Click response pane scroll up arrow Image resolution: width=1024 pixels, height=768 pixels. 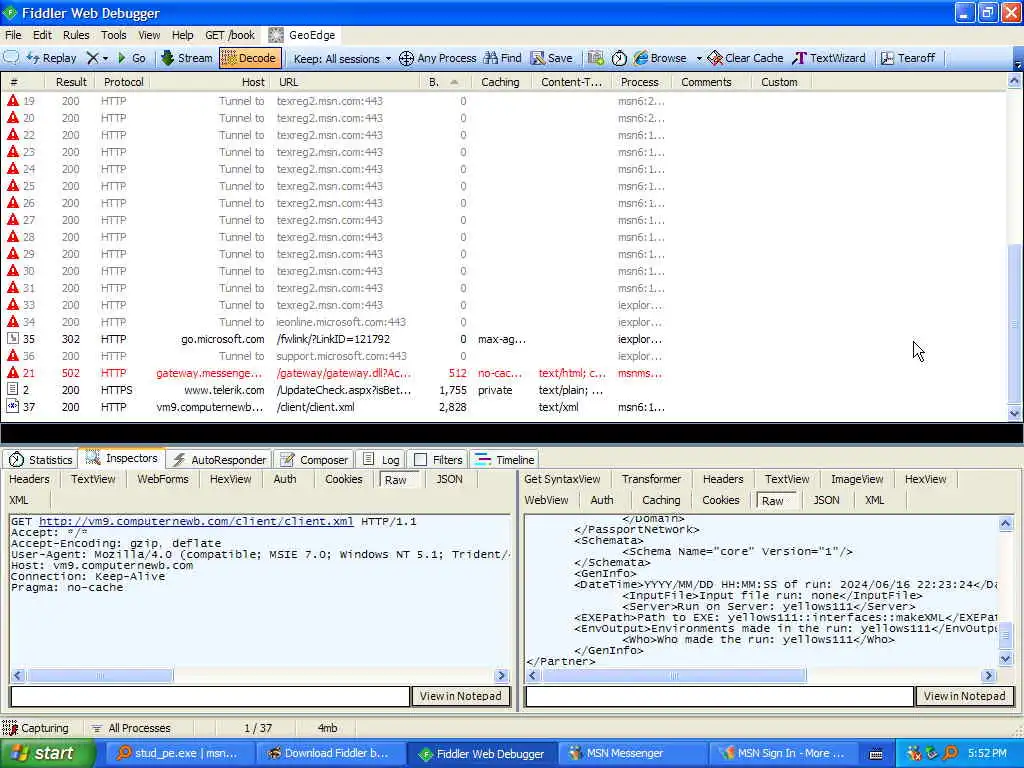tap(1006, 523)
